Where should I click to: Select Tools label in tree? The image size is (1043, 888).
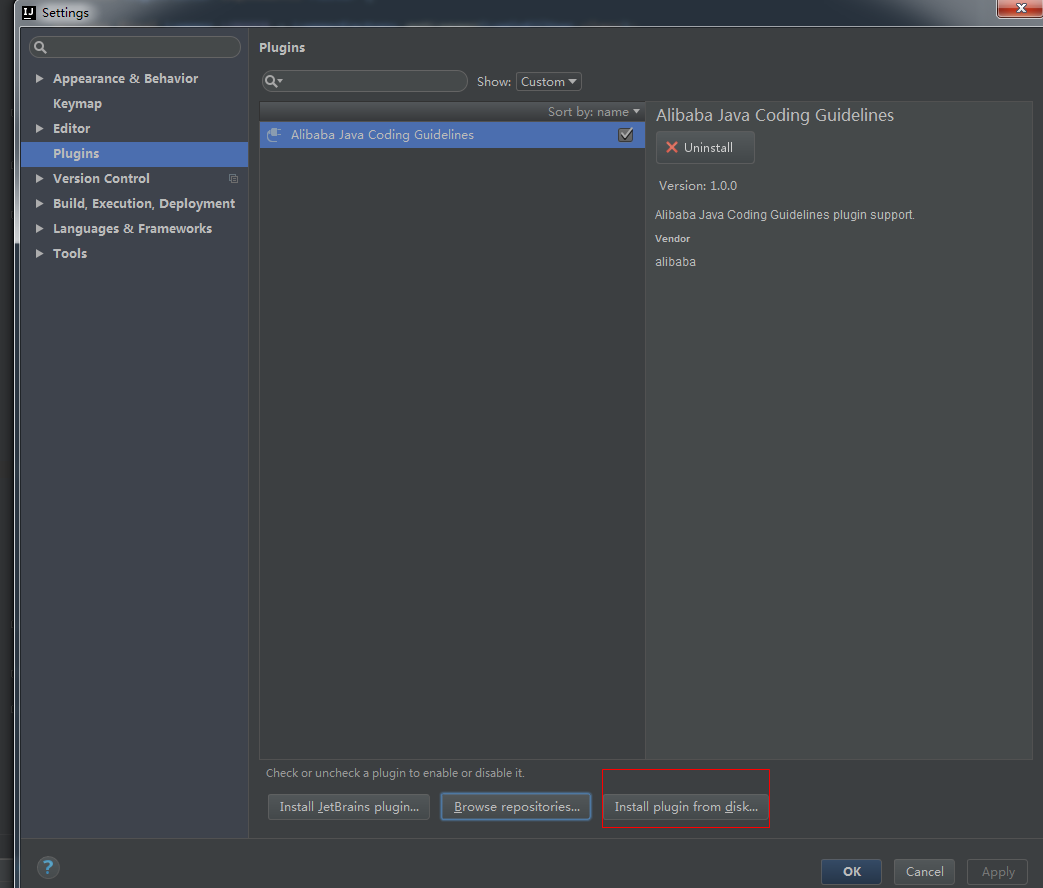coord(70,253)
